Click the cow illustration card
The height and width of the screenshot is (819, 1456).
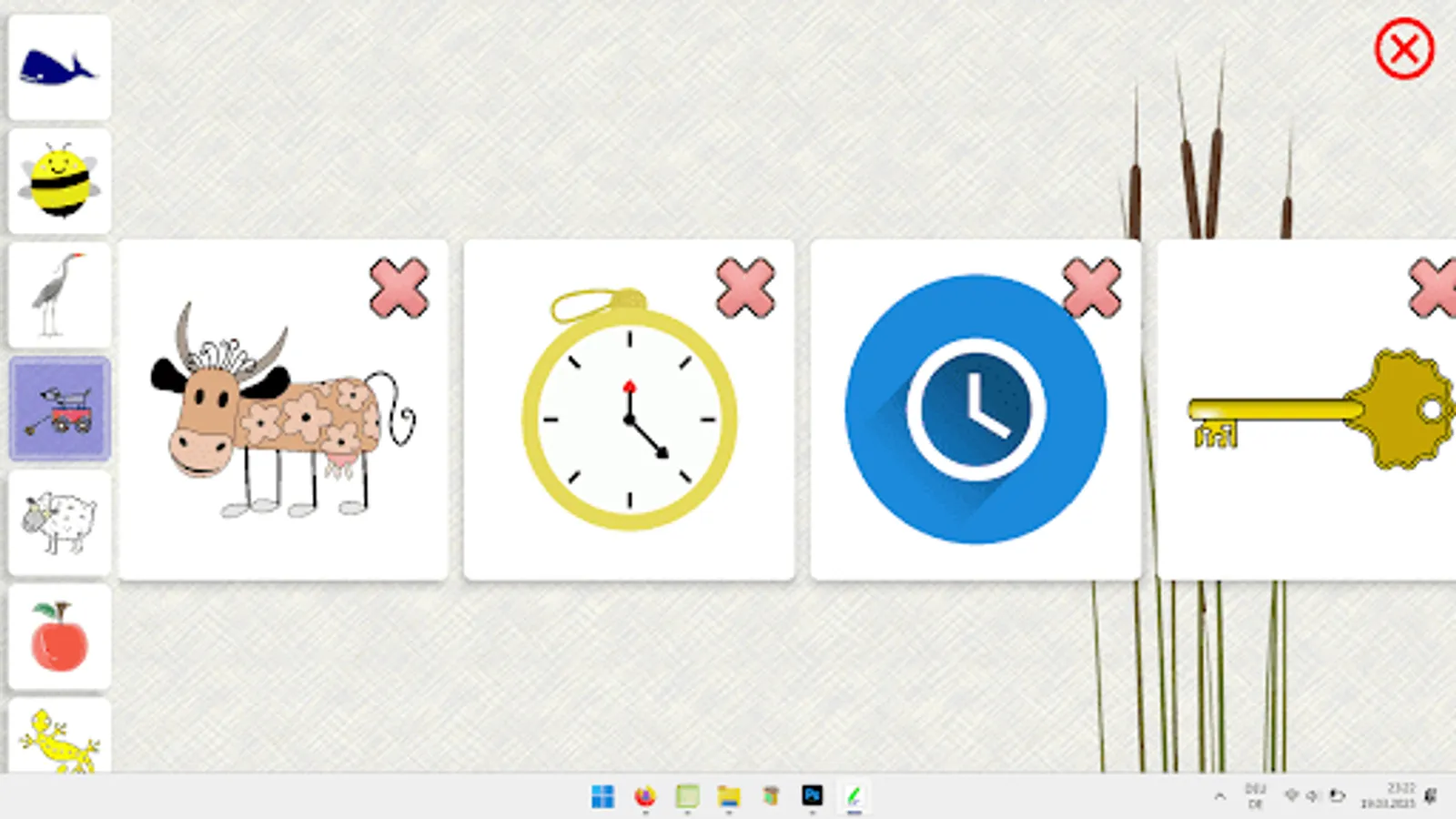[273, 419]
